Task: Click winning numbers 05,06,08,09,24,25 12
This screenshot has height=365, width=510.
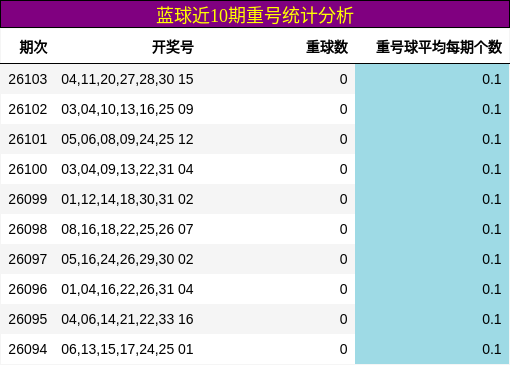Action: tap(127, 139)
